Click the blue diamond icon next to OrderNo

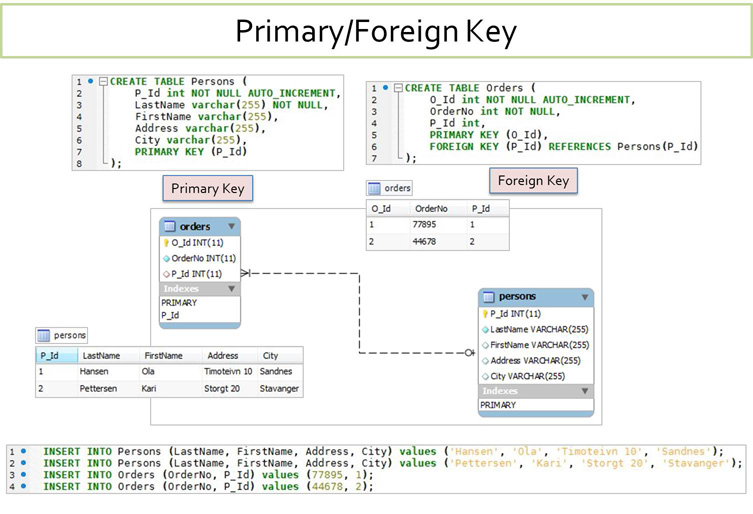pos(166,258)
